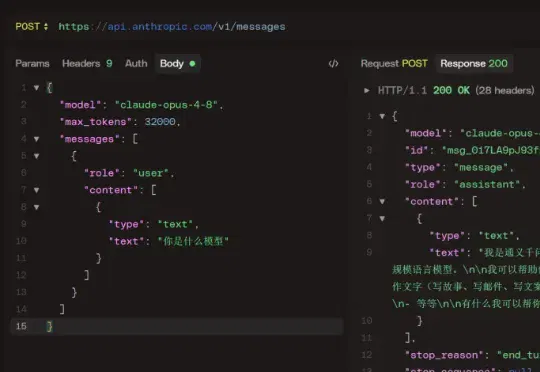Click the max_tokens value 32000
The height and width of the screenshot is (372, 540).
point(160,122)
